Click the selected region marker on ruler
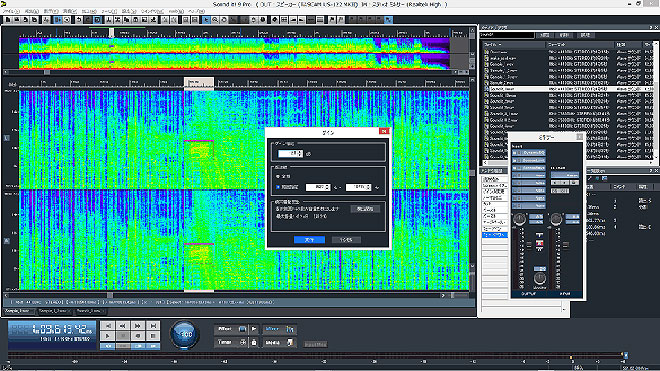 pyautogui.click(x=199, y=83)
